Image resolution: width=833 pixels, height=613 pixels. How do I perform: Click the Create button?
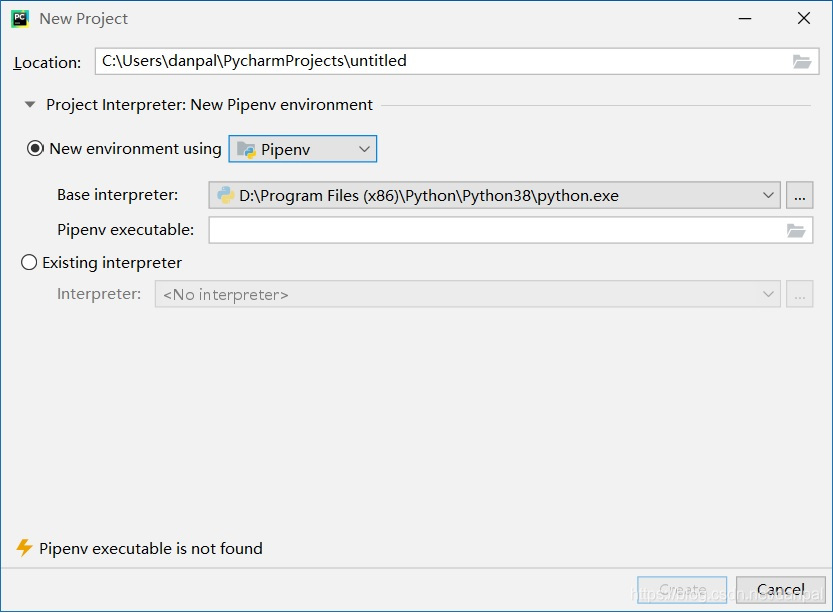(682, 590)
